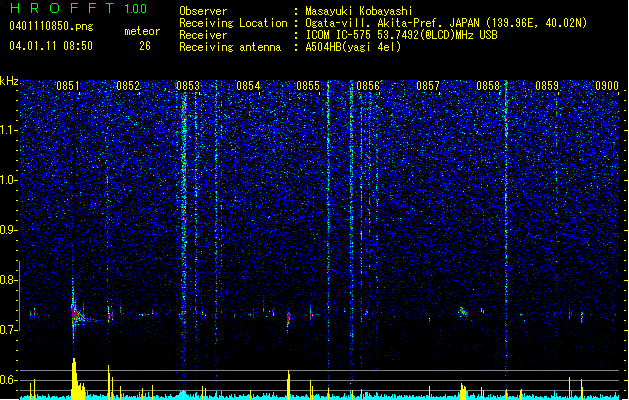
Task: Click the meteor count value 26
Action: (145, 46)
